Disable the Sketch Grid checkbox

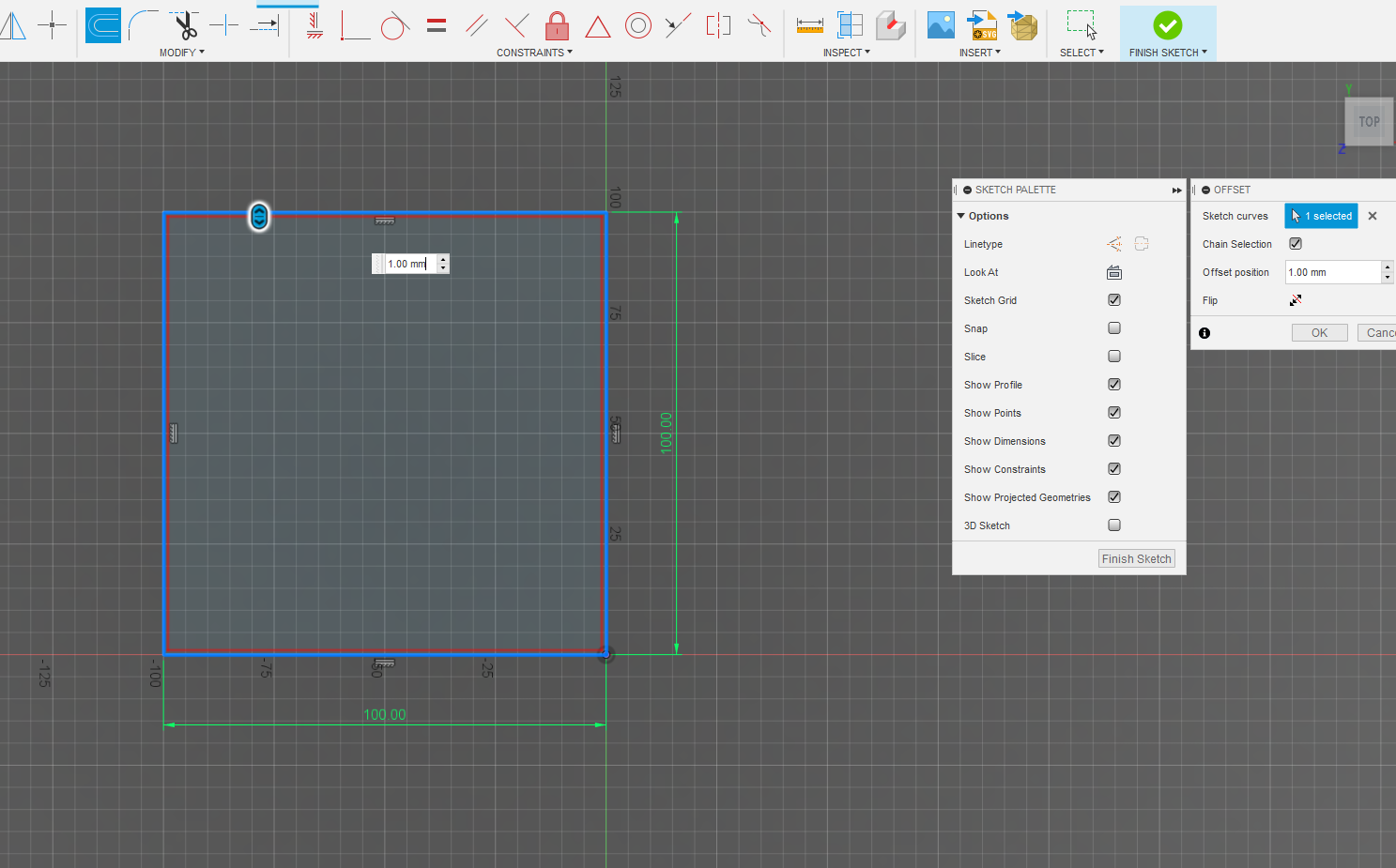pyautogui.click(x=1114, y=300)
